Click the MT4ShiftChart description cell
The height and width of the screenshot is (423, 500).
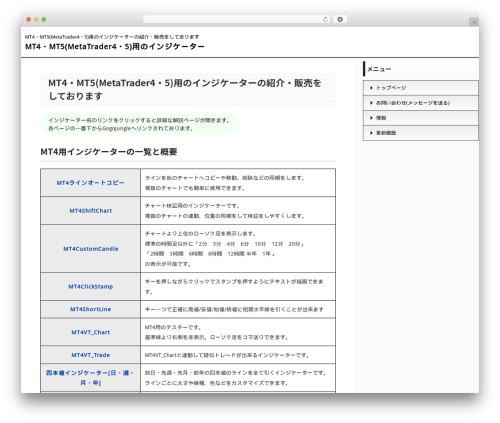238,211
